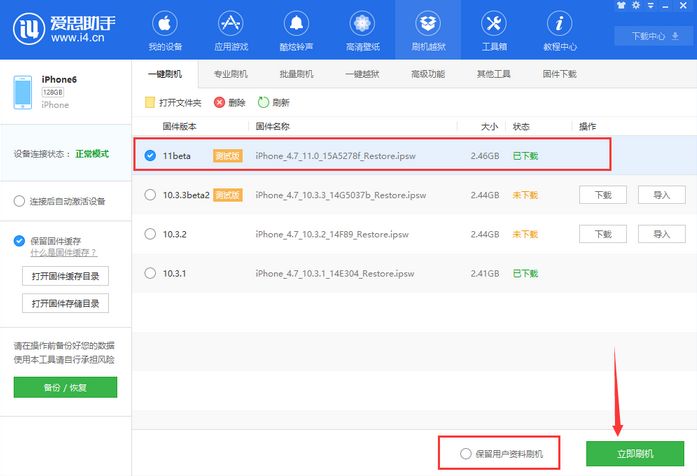Click file iPhone_4.7_10.3.3_14G5037b_Restore.ipsw
This screenshot has width=697, height=476.
pos(340,195)
